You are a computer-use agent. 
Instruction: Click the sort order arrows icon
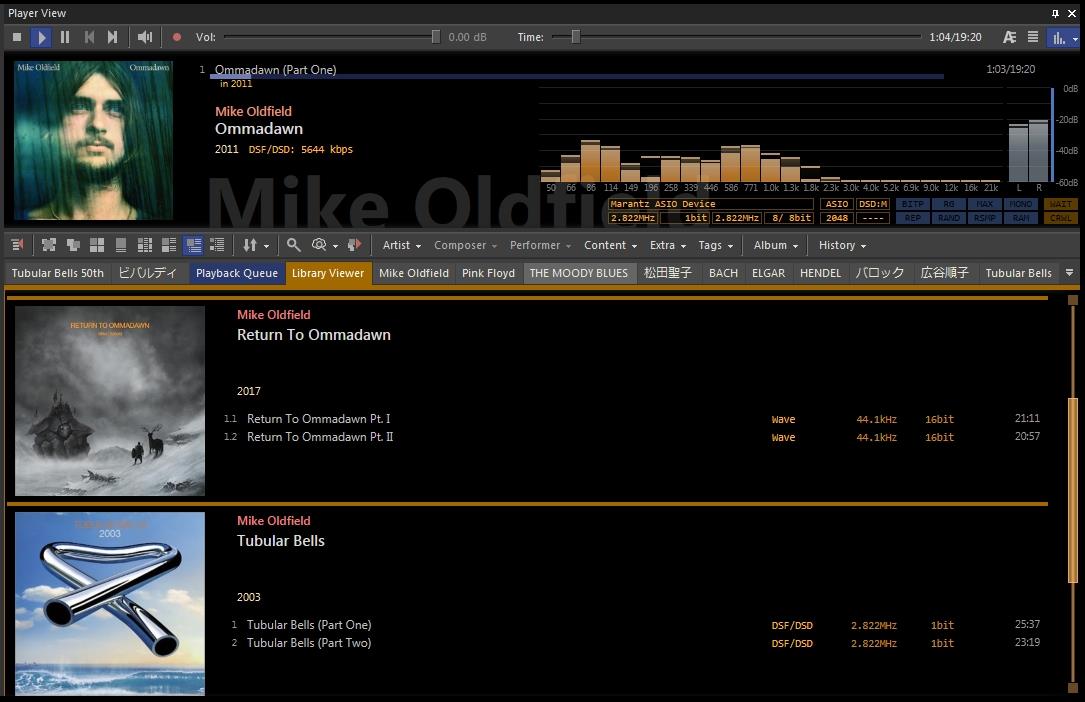[250, 245]
